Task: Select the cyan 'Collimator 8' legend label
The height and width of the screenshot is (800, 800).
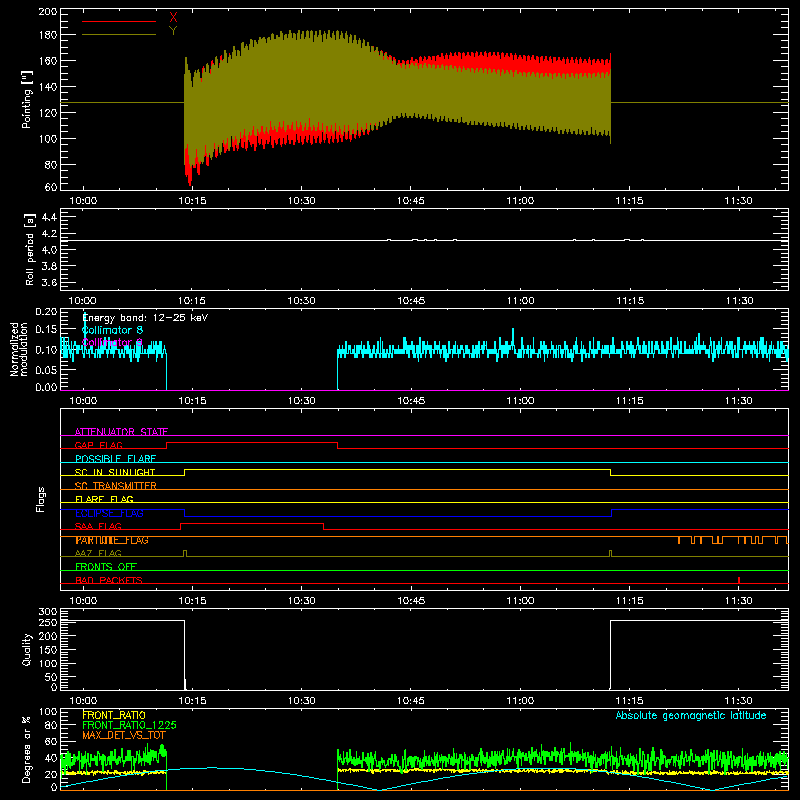Action: (112, 330)
